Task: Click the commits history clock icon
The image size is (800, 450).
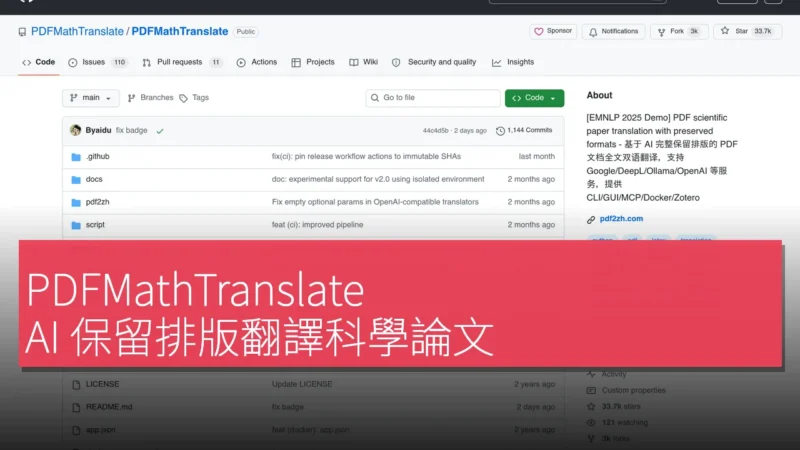Action: 501,131
